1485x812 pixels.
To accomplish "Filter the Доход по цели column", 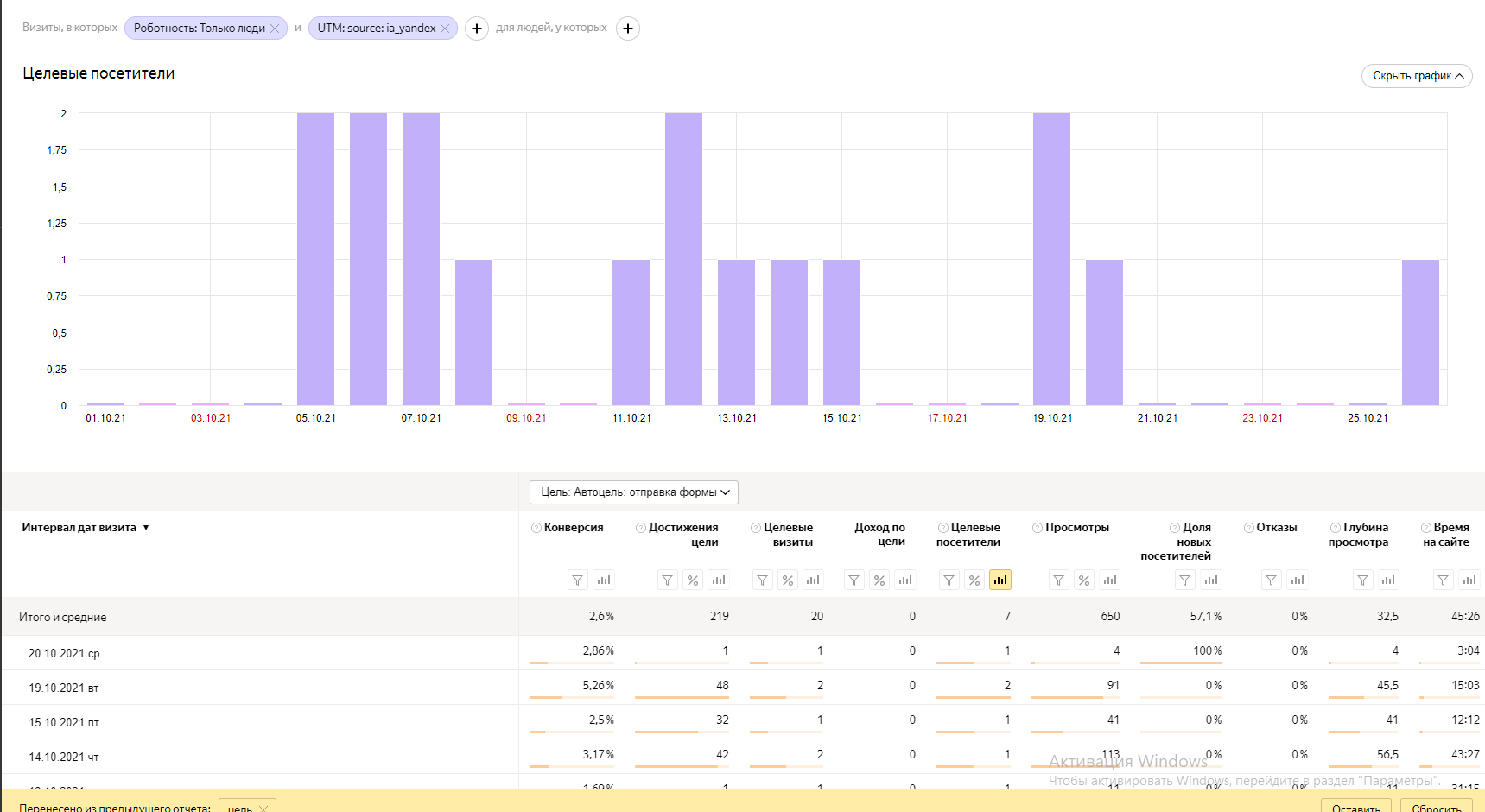I will (x=854, y=580).
